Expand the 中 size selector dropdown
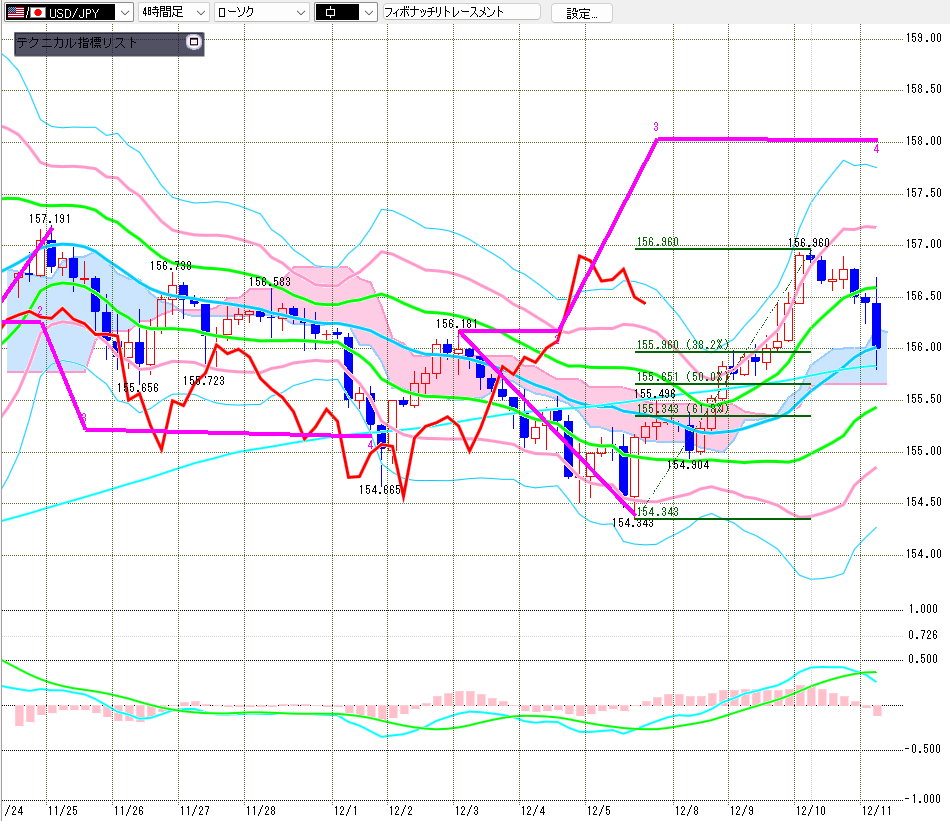 pyautogui.click(x=367, y=12)
